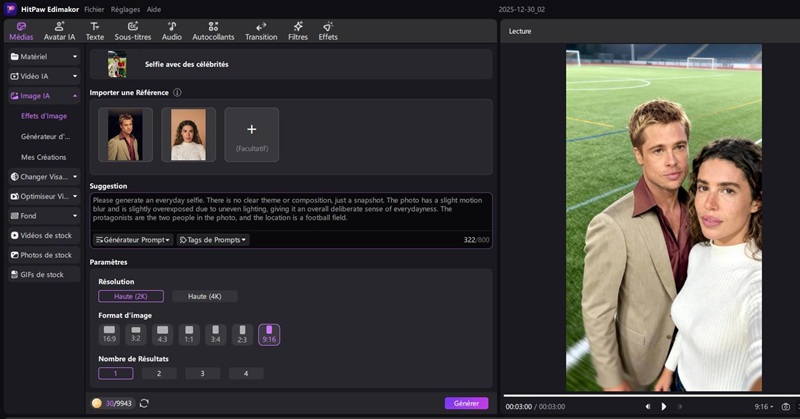Take a snapshot with the camera icon
The width and height of the screenshot is (800, 419).
click(786, 407)
